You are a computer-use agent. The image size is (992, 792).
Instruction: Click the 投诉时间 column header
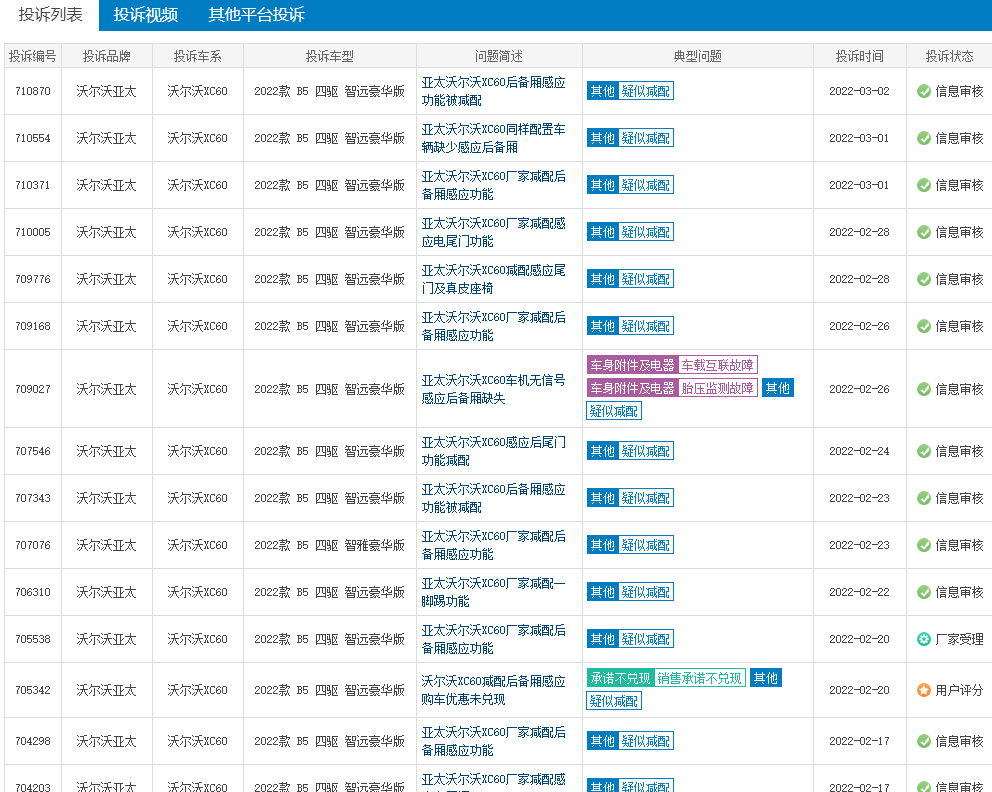859,56
